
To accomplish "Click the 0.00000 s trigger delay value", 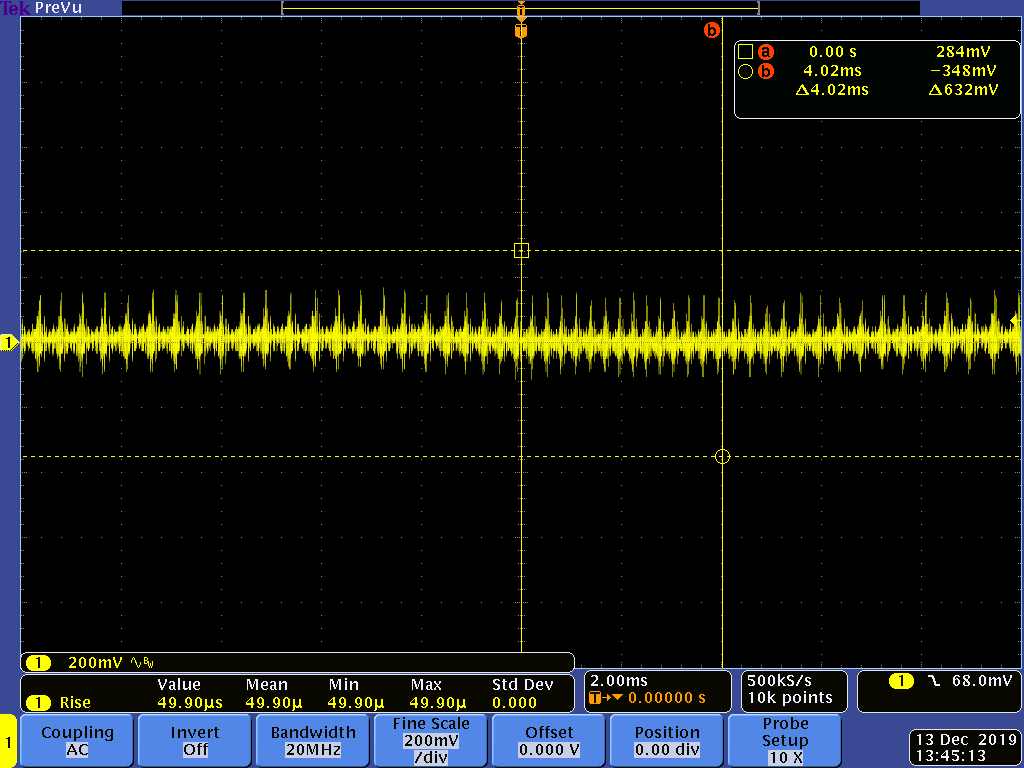I will click(x=667, y=698).
